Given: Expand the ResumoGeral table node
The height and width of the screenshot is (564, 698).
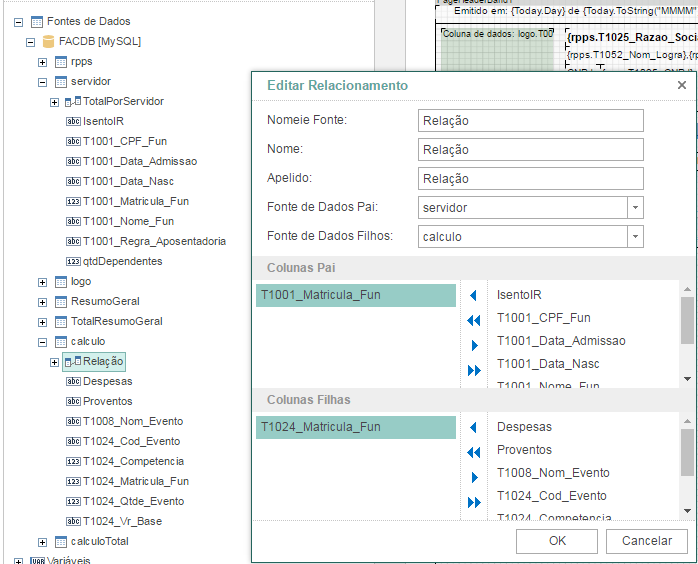Looking at the screenshot, I should 42,302.
